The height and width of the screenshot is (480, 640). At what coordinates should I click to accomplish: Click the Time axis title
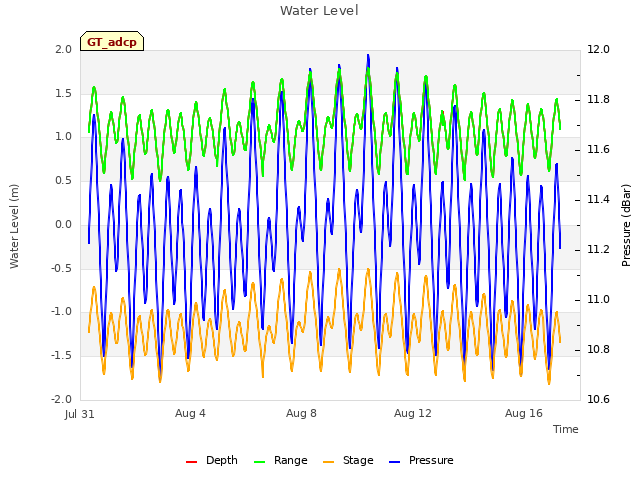click(566, 429)
